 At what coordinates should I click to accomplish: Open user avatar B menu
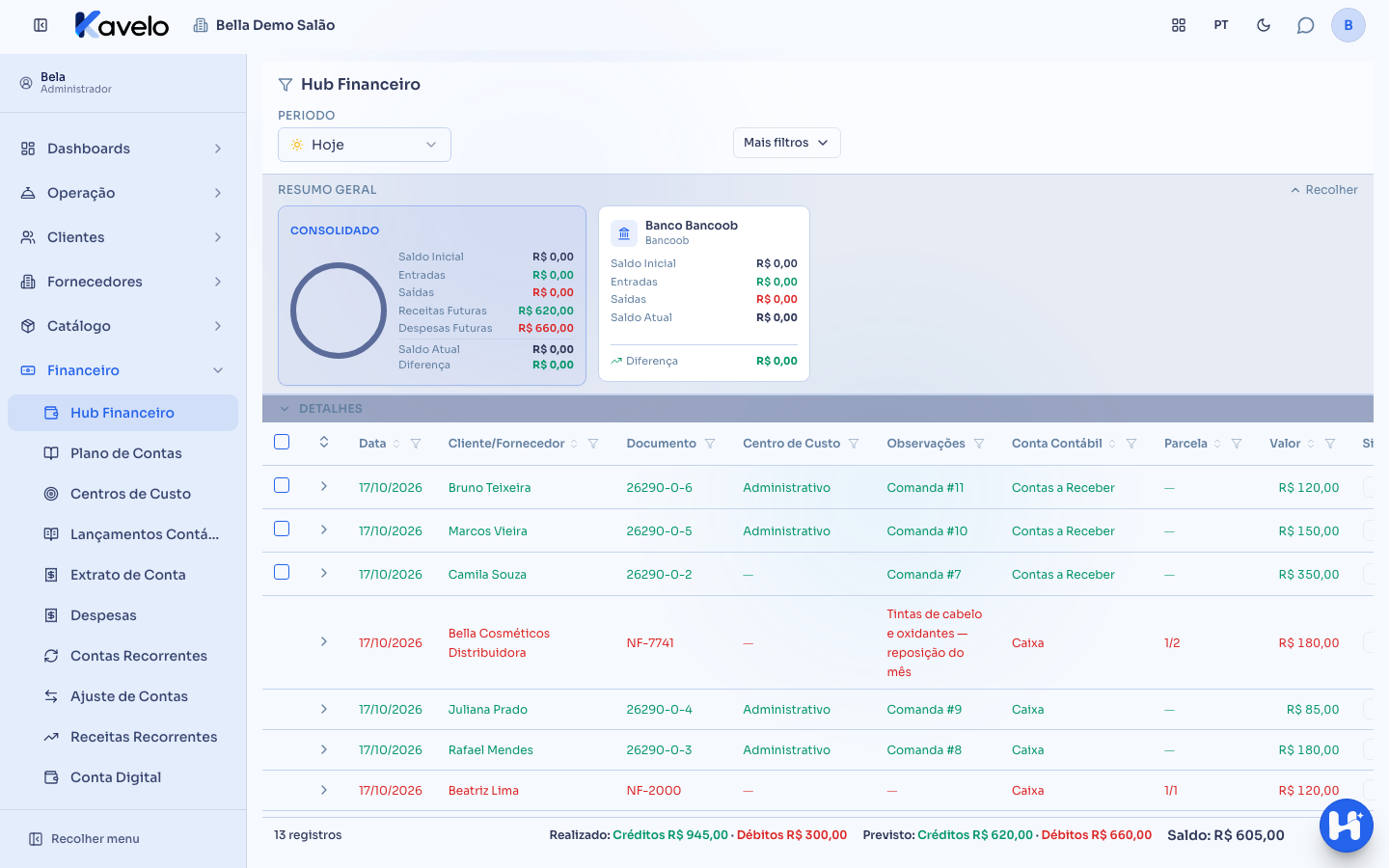[1348, 25]
